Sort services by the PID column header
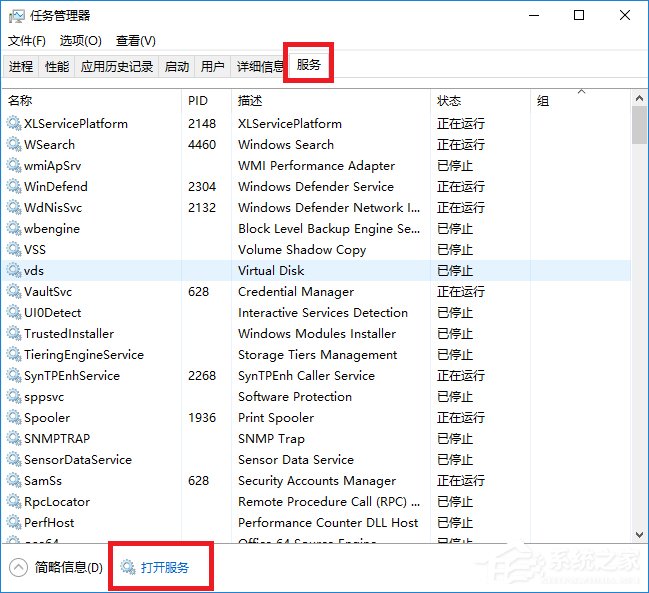Viewport: 649px width, 593px height. [x=198, y=101]
